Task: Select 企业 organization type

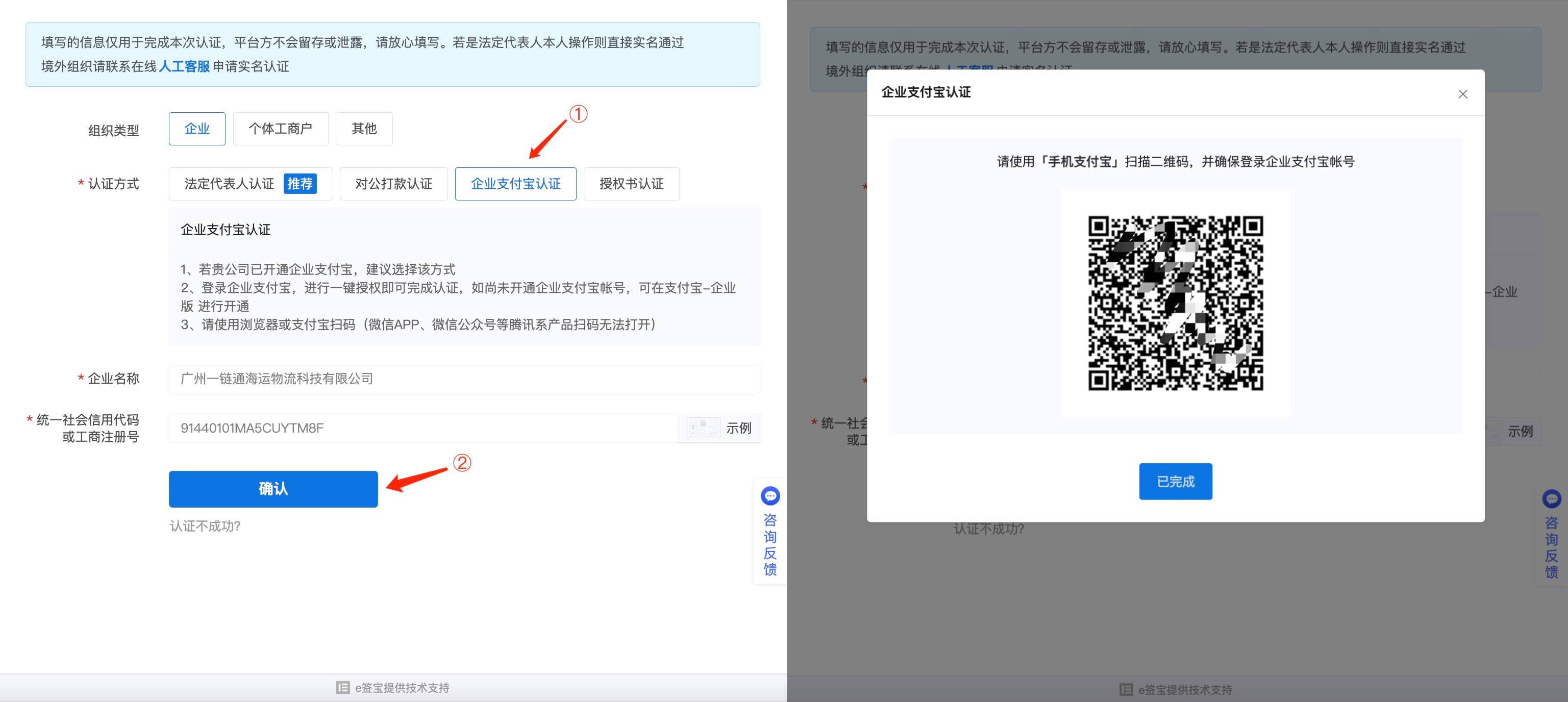Action: [x=196, y=129]
